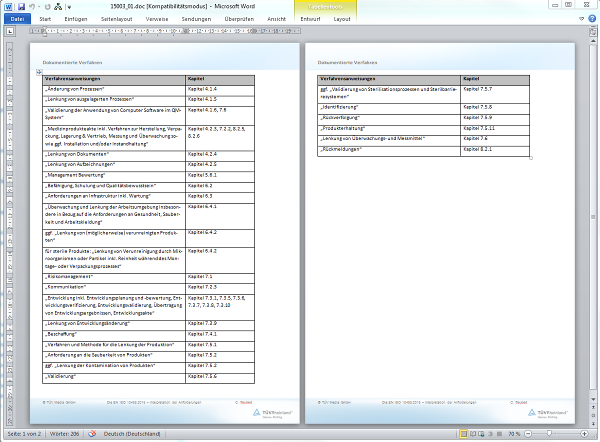Open the Select Browse Object button on the scrollbar
Screen dimensions: 600x442
[x=594, y=416]
